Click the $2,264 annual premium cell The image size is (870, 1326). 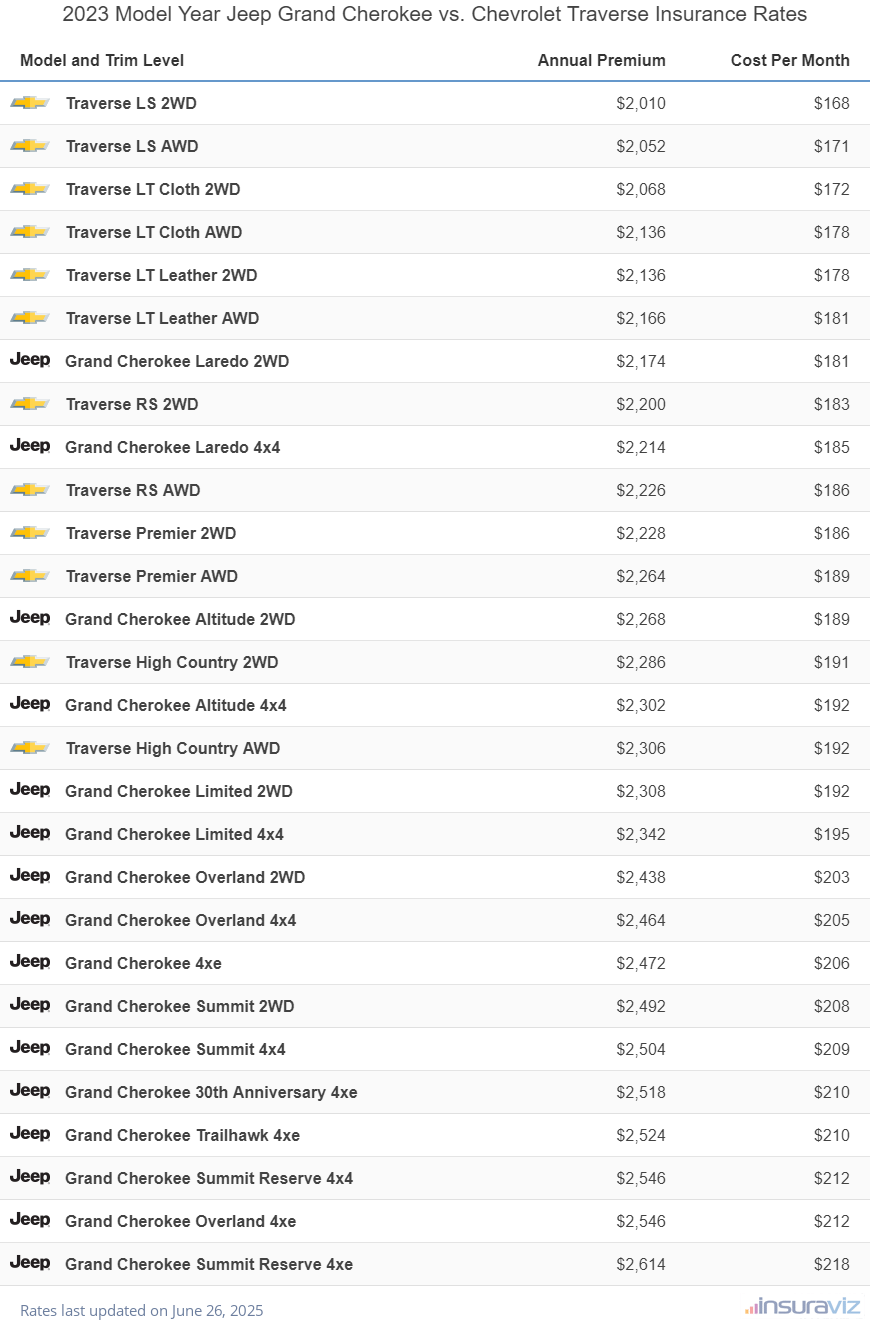[641, 576]
